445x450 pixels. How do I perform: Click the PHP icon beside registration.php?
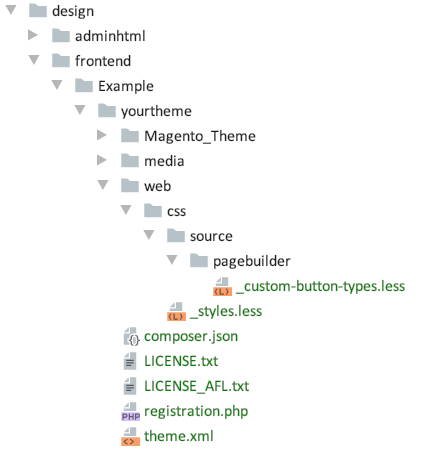pyautogui.click(x=131, y=411)
